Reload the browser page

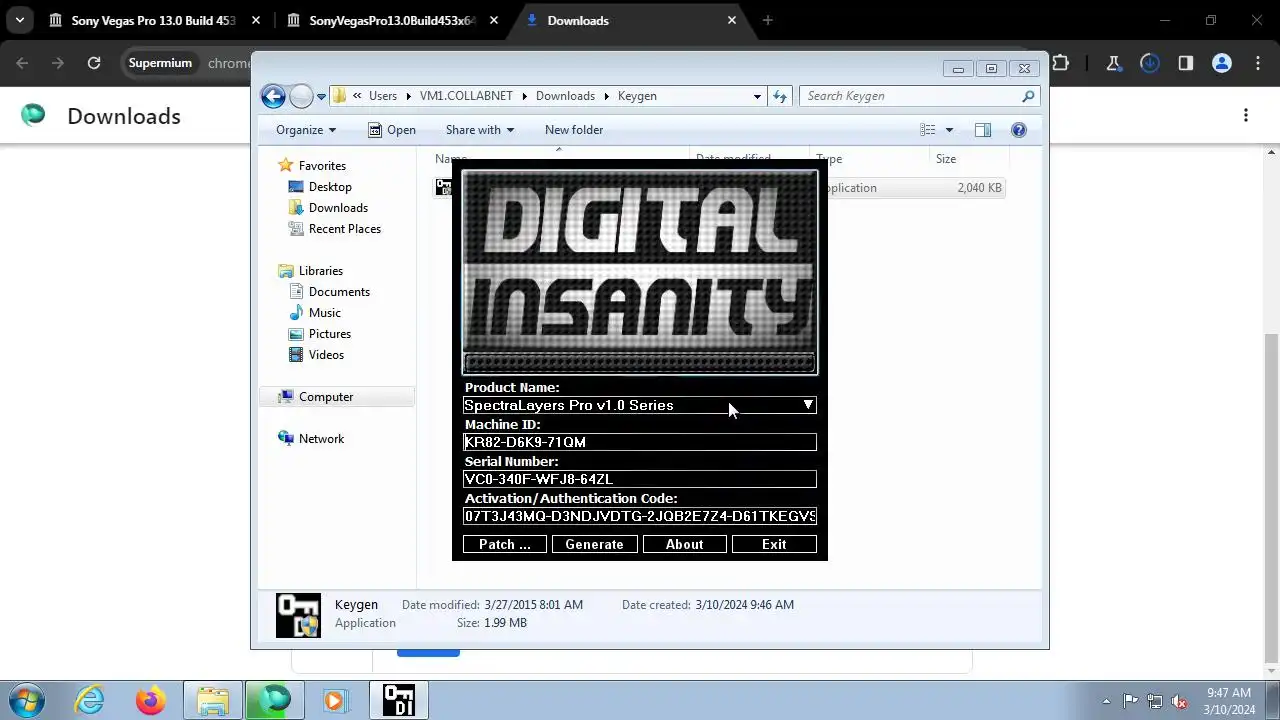(x=94, y=63)
